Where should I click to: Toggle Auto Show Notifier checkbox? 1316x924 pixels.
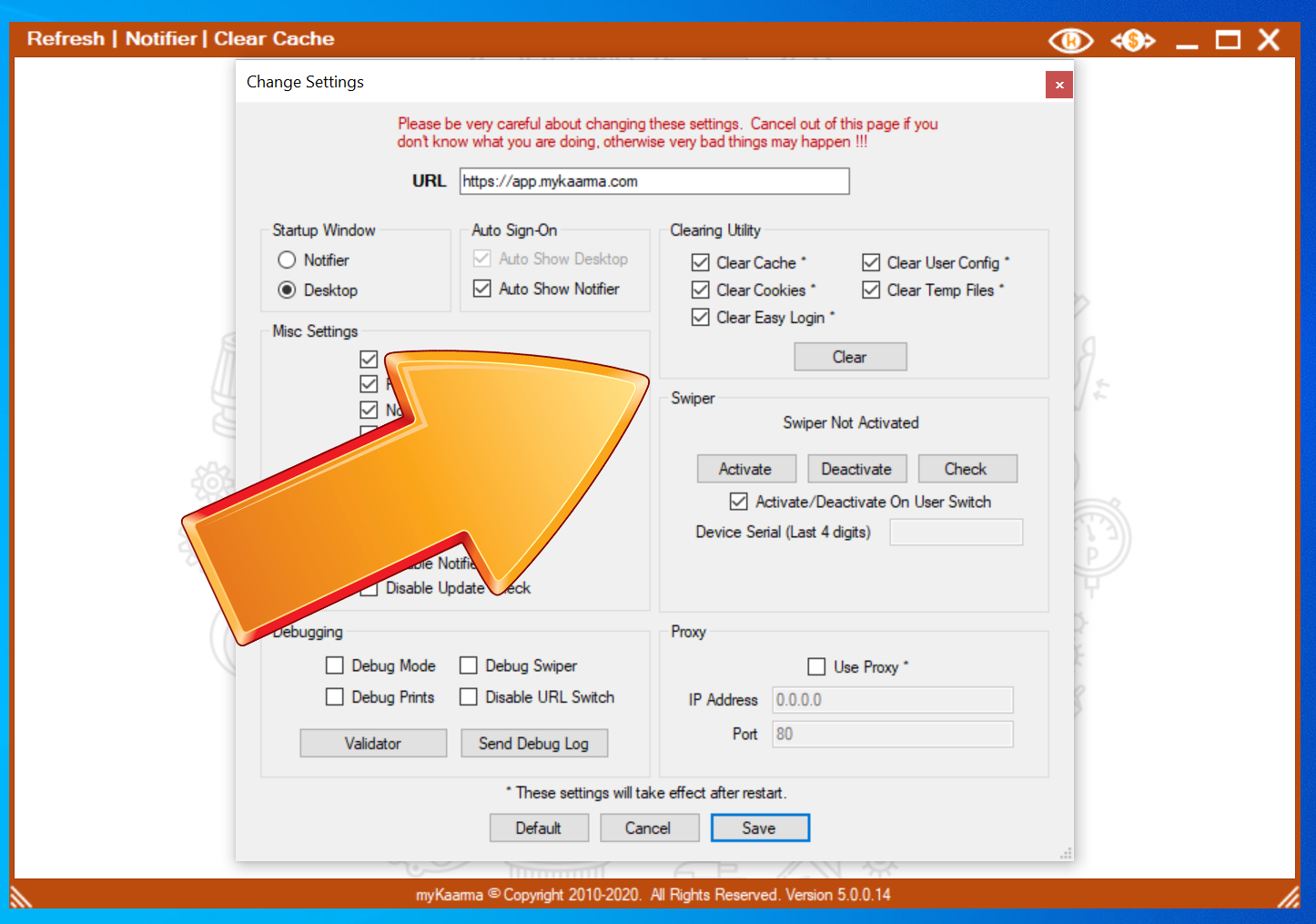[482, 289]
